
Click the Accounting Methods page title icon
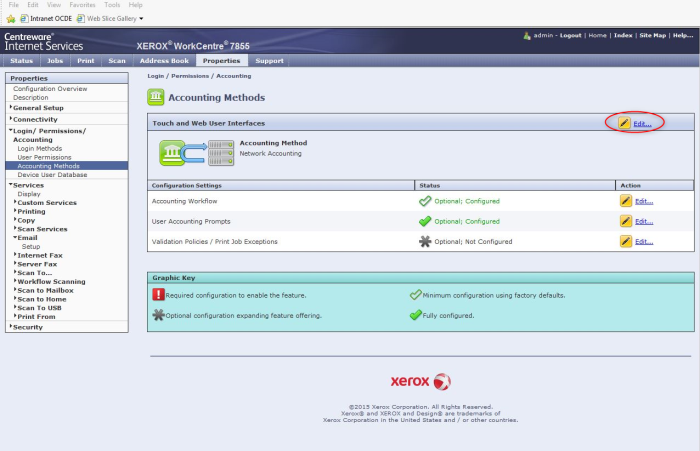pyautogui.click(x=156, y=97)
